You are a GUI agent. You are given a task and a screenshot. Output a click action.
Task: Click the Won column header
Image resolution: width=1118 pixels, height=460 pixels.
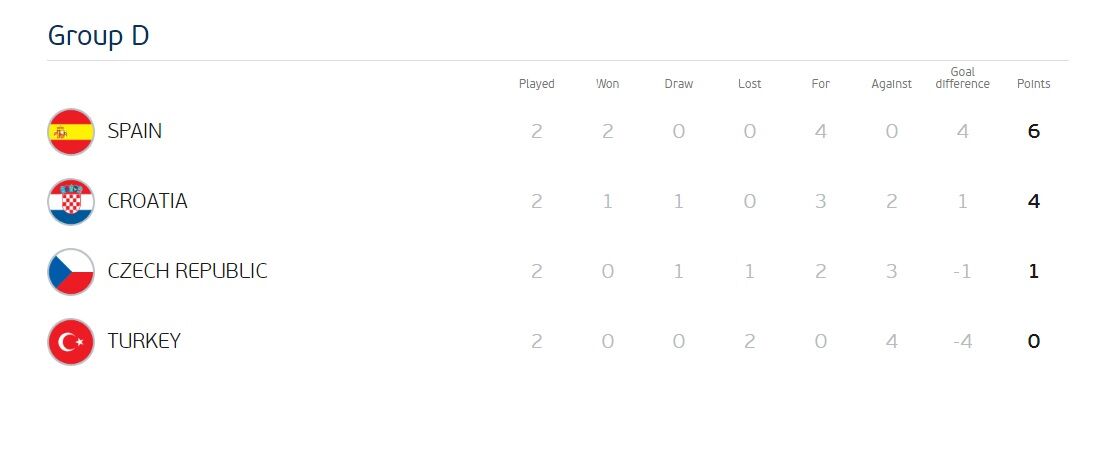tap(607, 84)
